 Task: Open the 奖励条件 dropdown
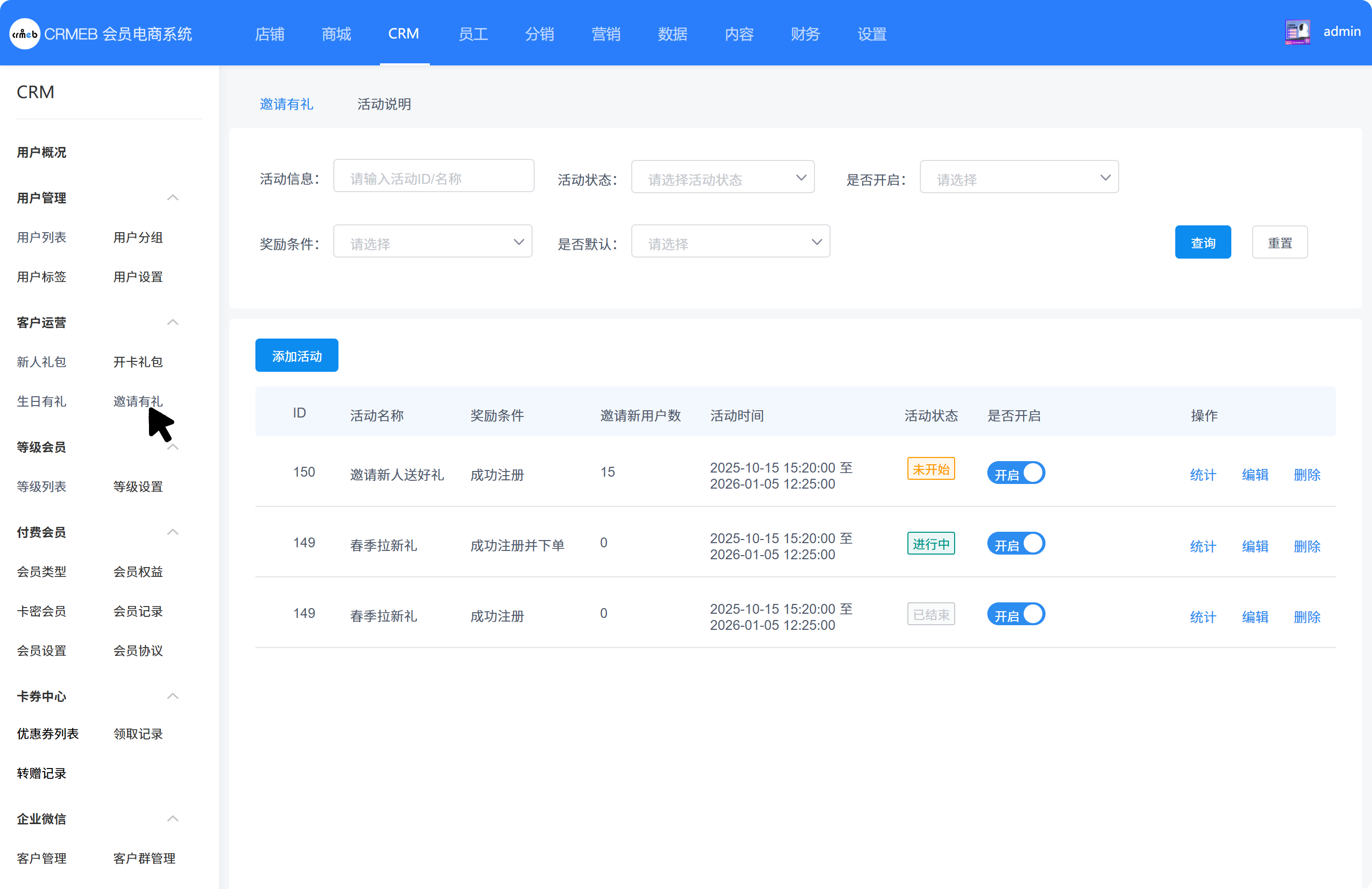click(433, 242)
